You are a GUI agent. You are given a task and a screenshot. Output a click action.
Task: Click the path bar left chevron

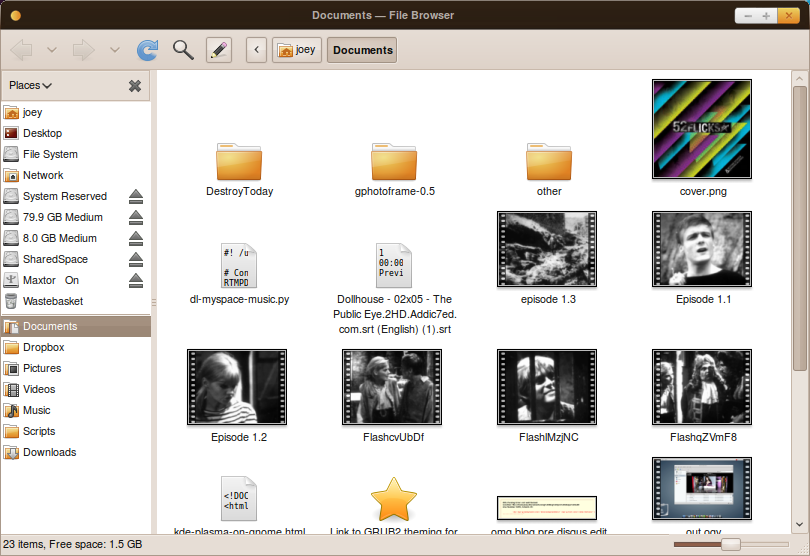(x=256, y=50)
